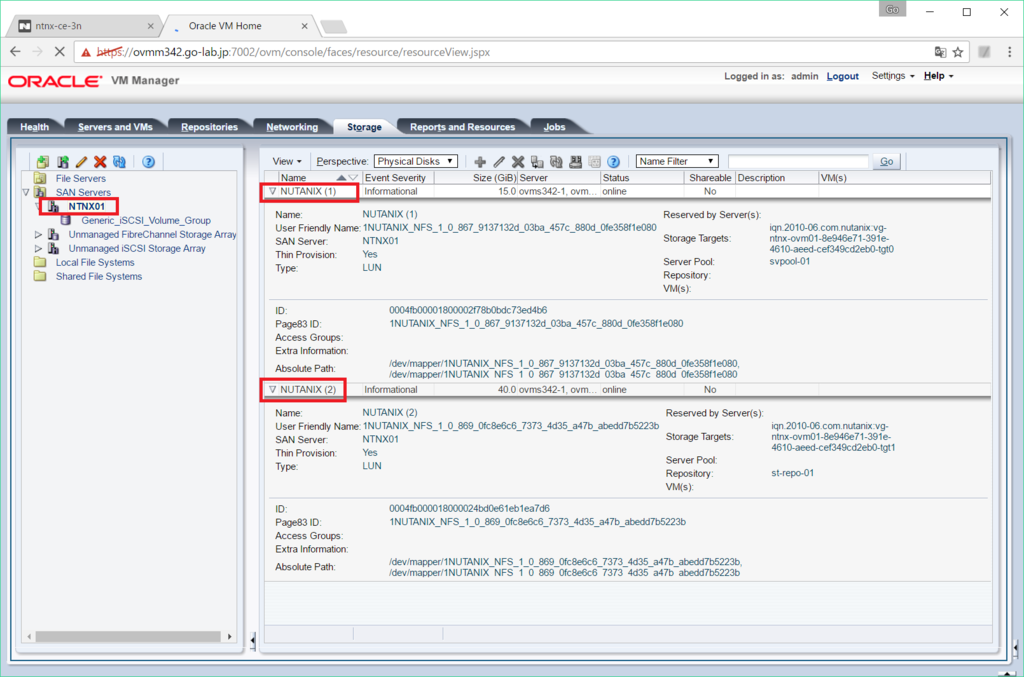Click the browser back arrow
Image resolution: width=1024 pixels, height=677 pixels.
pyautogui.click(x=16, y=52)
